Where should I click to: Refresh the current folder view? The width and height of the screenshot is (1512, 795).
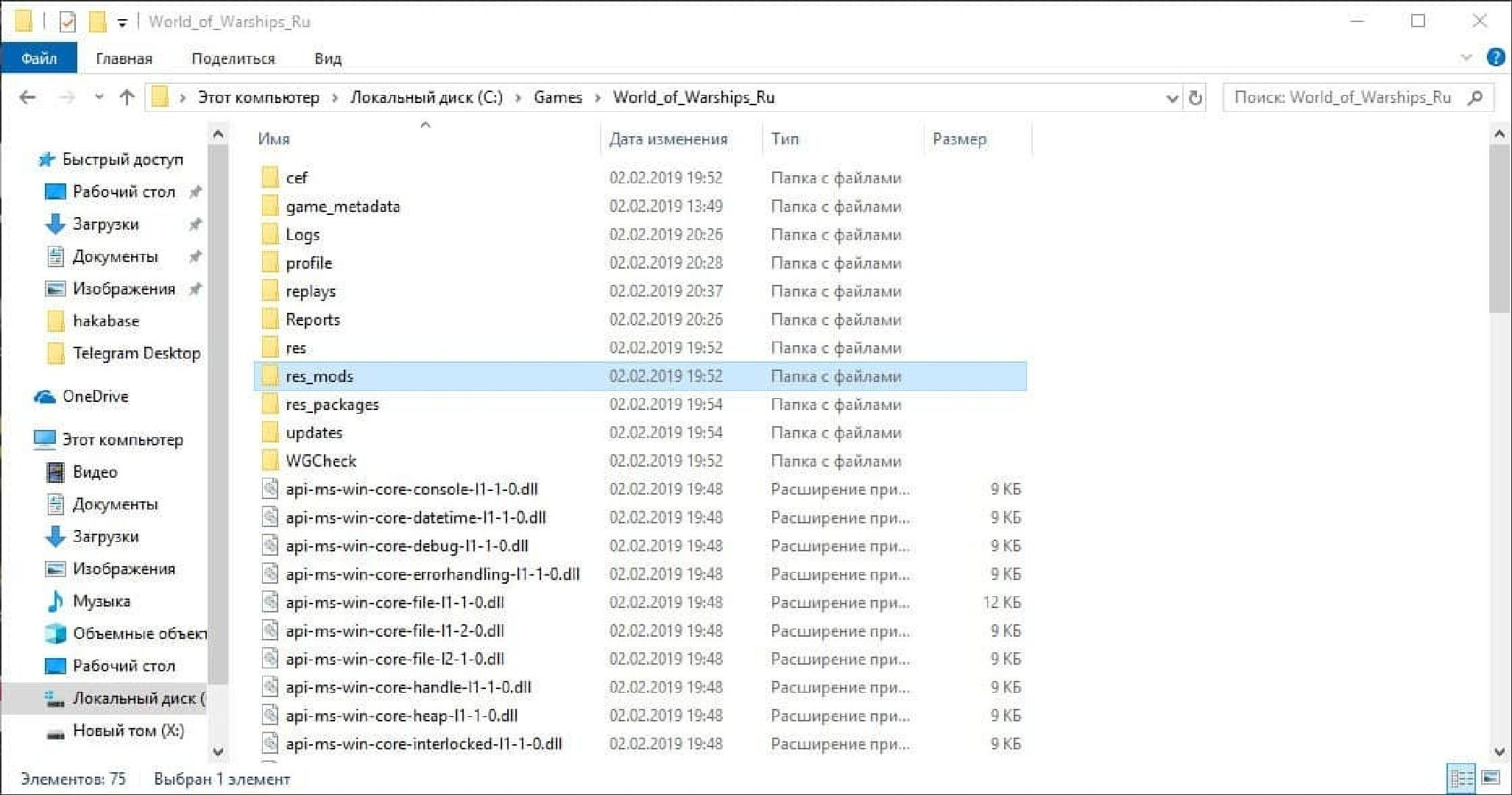tap(1195, 97)
